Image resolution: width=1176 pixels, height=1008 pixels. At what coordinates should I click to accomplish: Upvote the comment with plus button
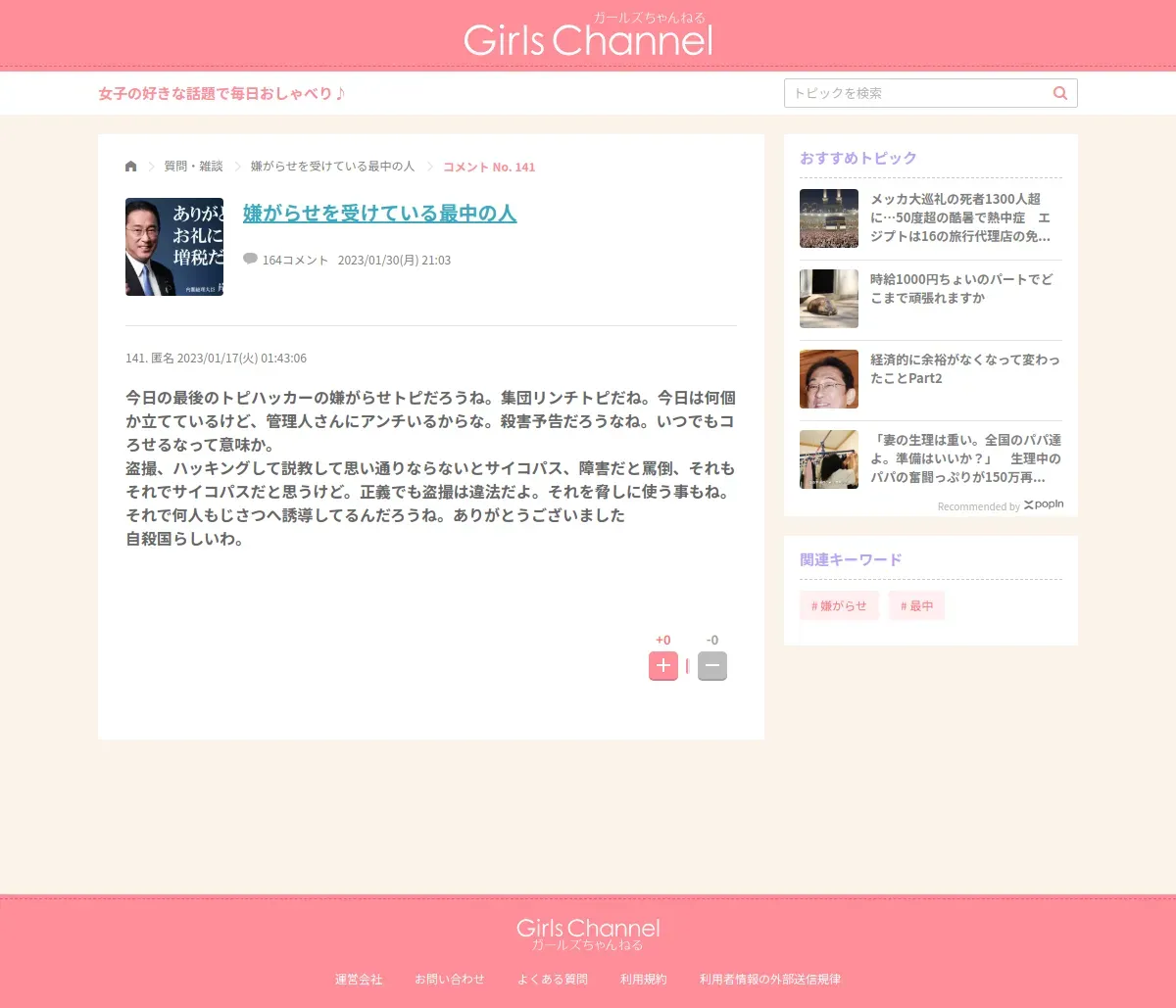pyautogui.click(x=663, y=666)
